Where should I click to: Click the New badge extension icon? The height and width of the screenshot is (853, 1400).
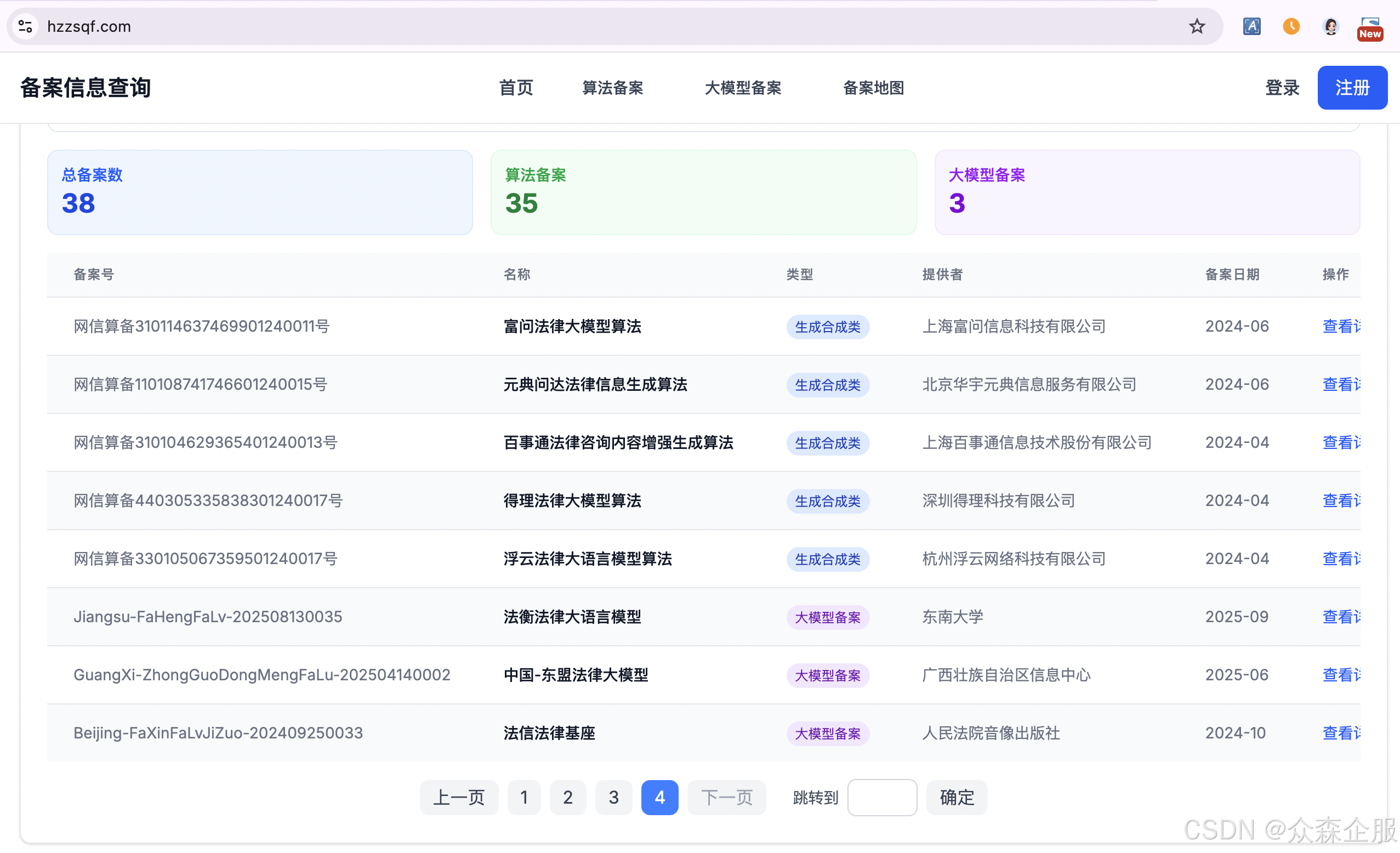[1370, 27]
